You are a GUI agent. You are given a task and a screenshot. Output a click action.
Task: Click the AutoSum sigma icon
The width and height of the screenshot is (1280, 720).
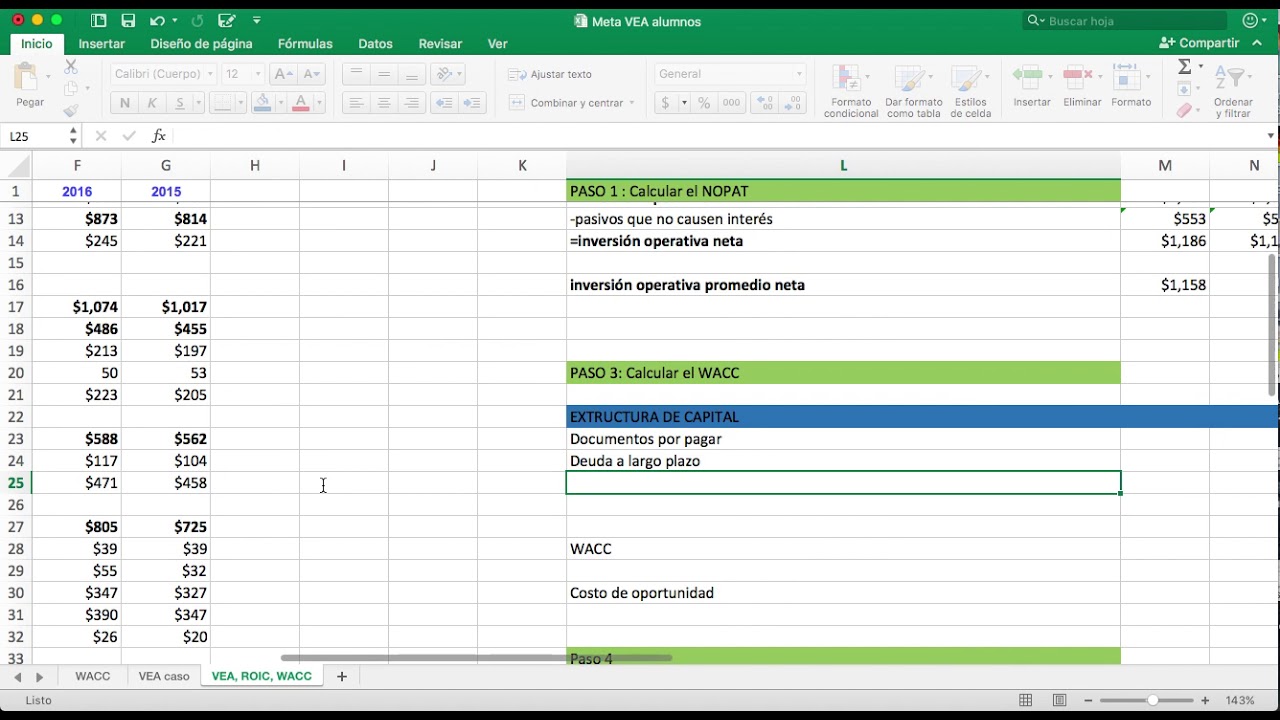(x=1185, y=66)
